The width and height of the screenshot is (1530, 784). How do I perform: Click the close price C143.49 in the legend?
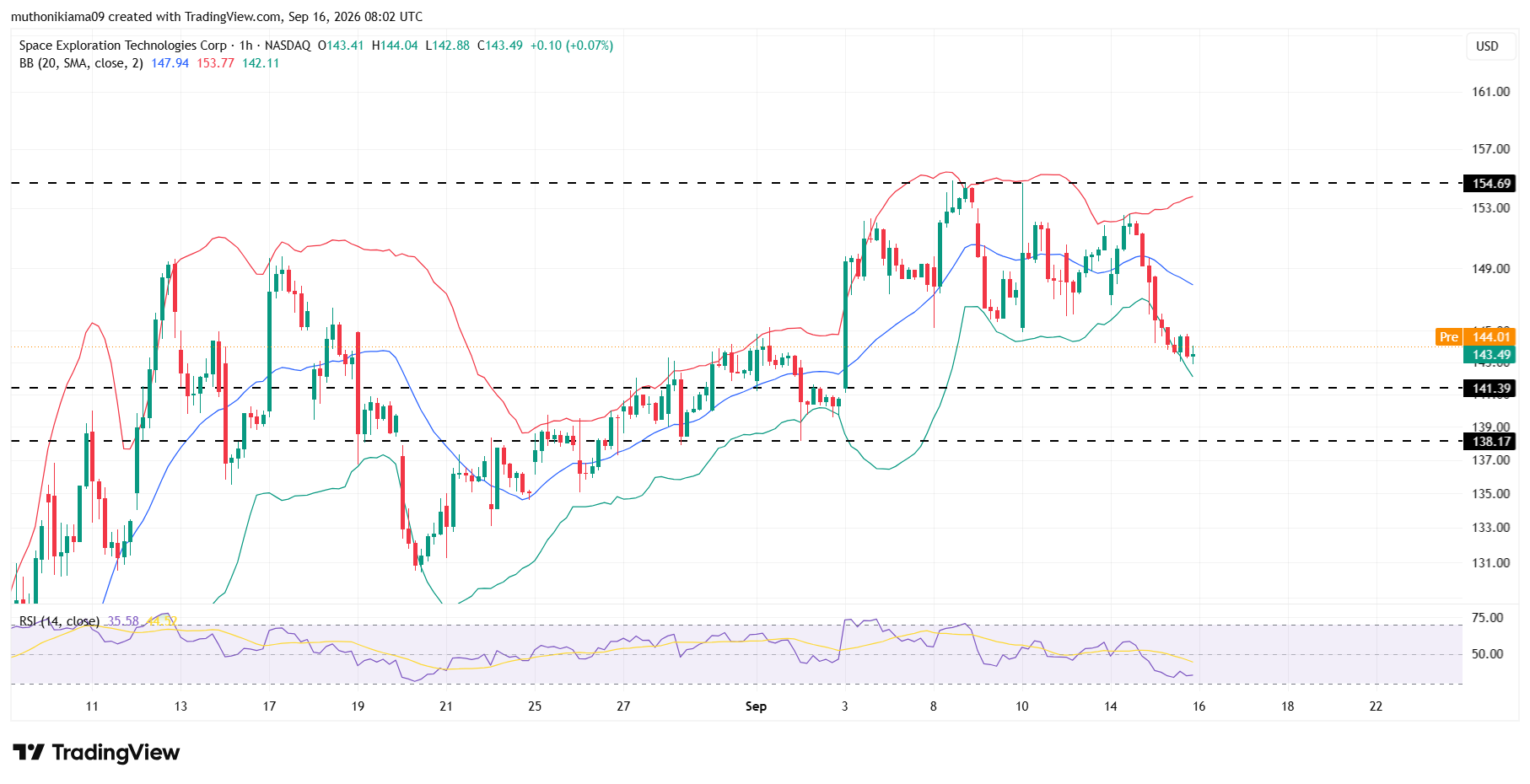point(500,46)
